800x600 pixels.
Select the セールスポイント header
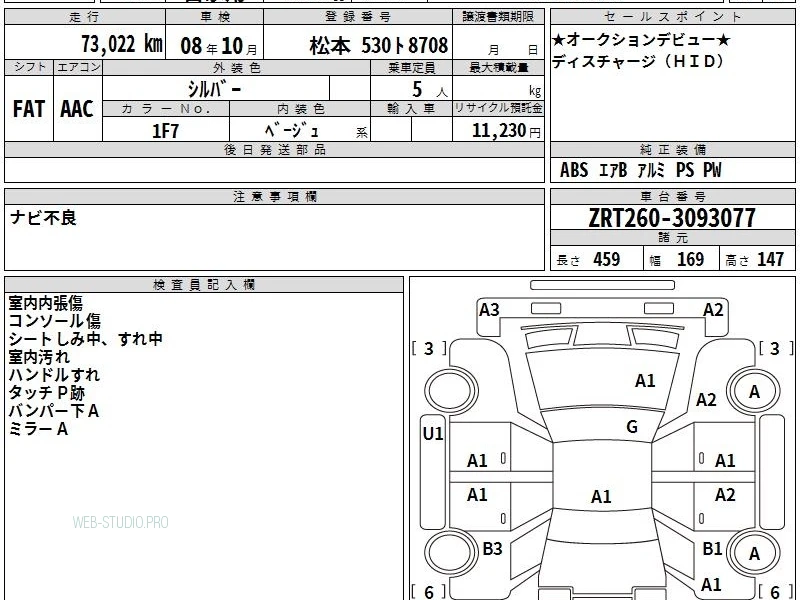pyautogui.click(x=672, y=17)
